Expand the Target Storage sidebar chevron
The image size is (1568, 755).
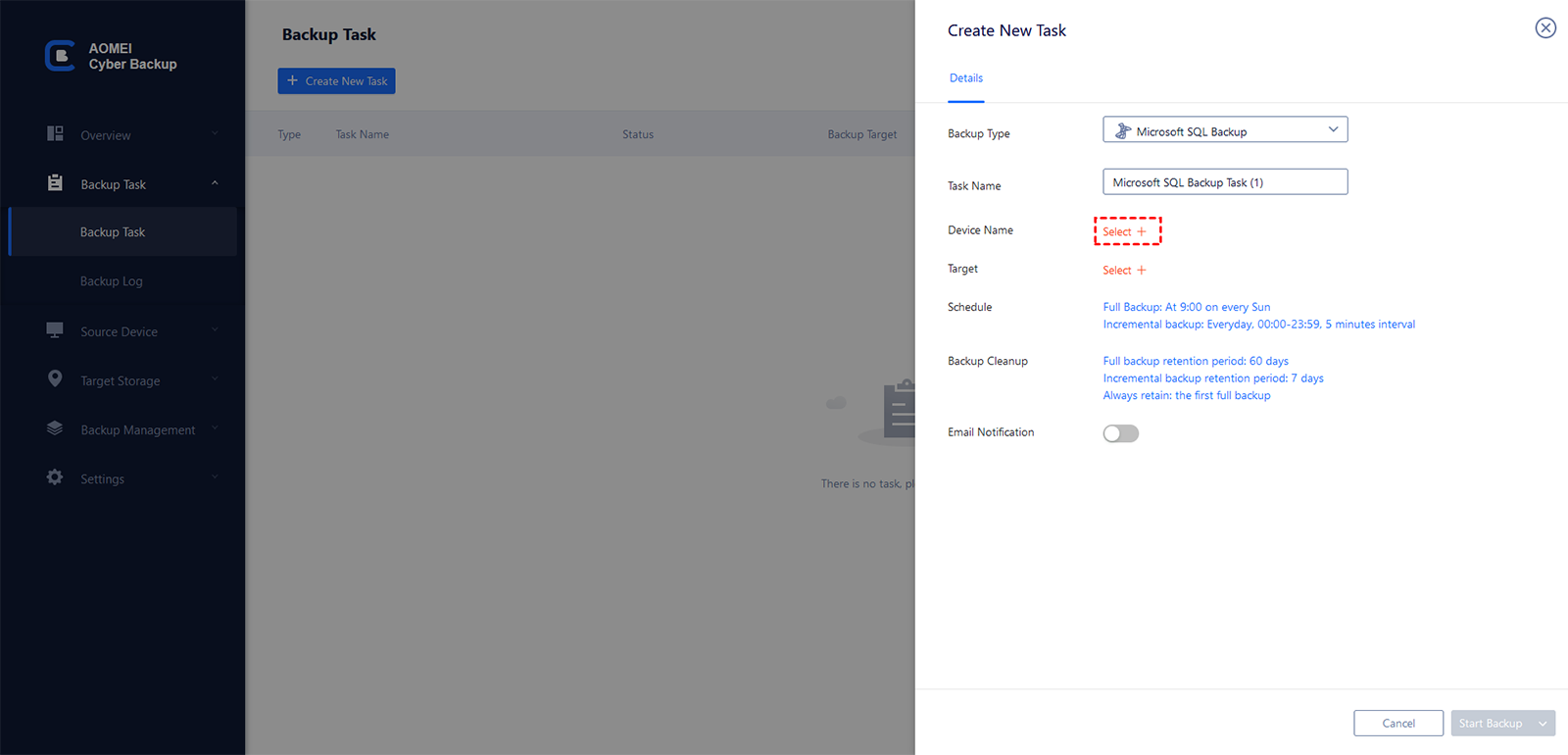[x=215, y=379]
